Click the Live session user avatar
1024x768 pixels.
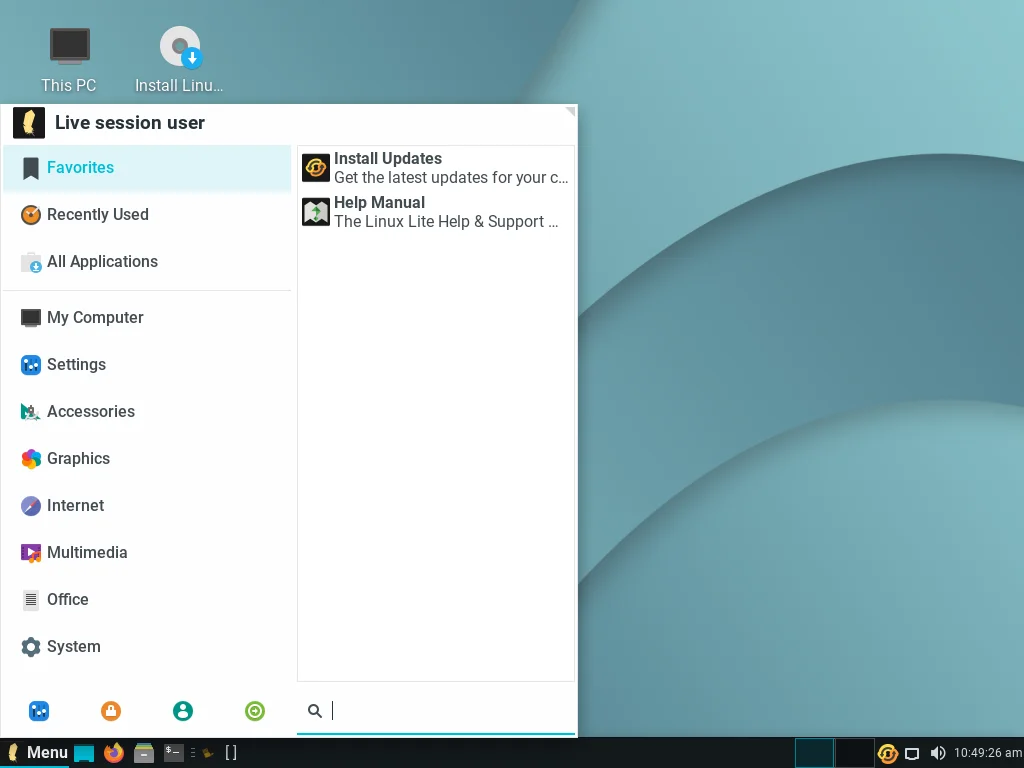pyautogui.click(x=29, y=123)
